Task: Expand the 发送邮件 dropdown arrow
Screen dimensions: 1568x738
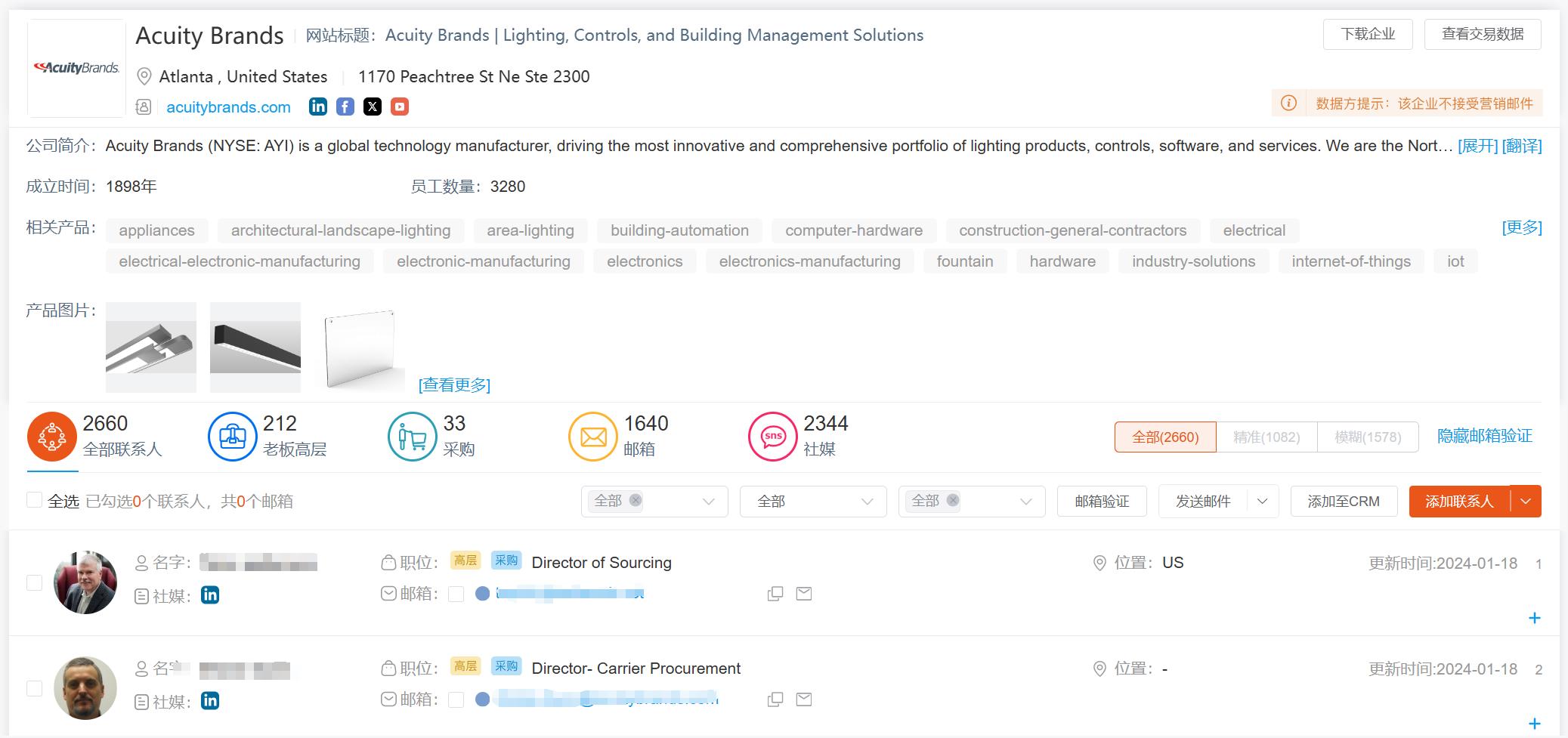Action: (x=1262, y=502)
